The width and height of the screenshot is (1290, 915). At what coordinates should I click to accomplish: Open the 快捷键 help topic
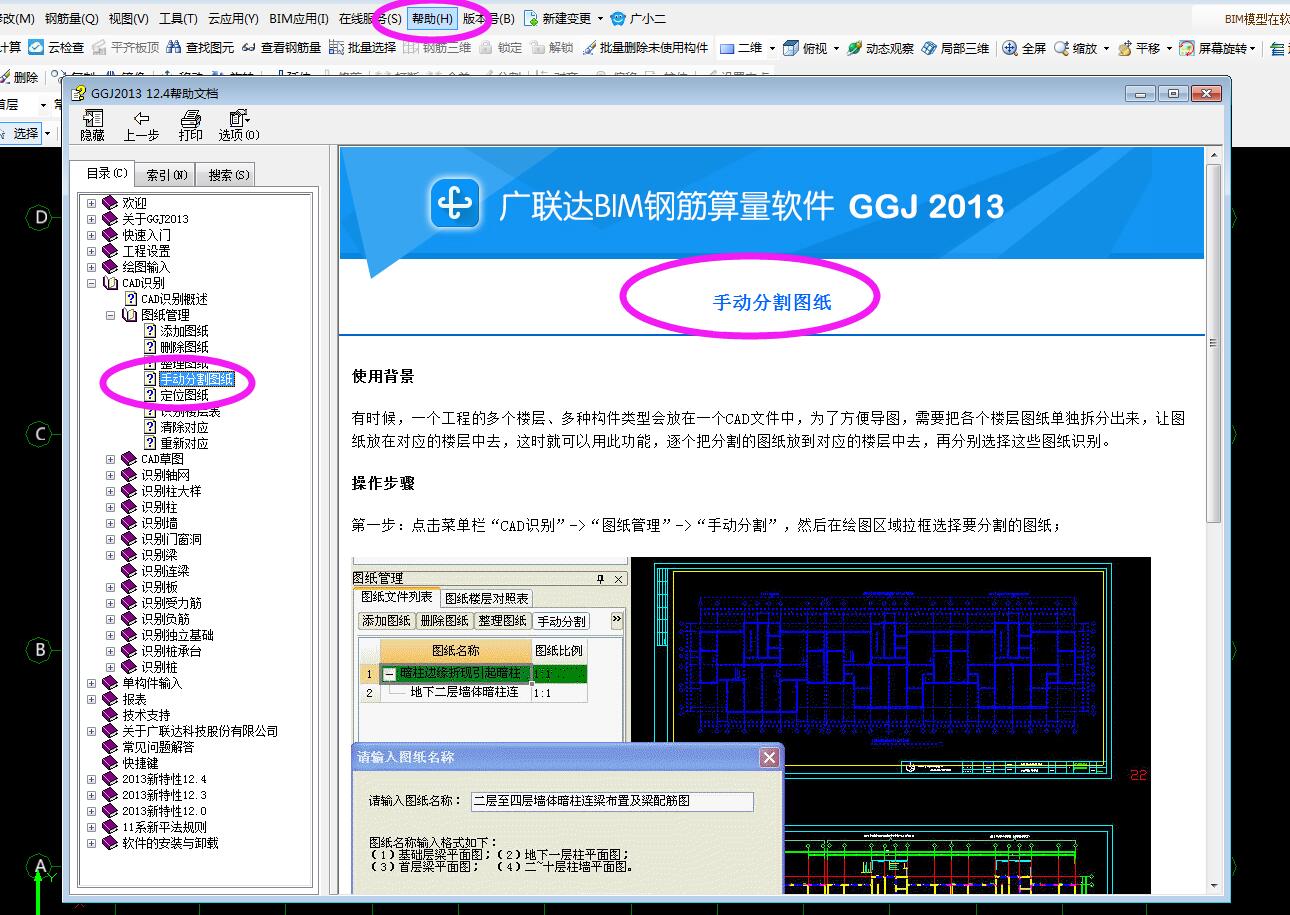click(x=140, y=763)
